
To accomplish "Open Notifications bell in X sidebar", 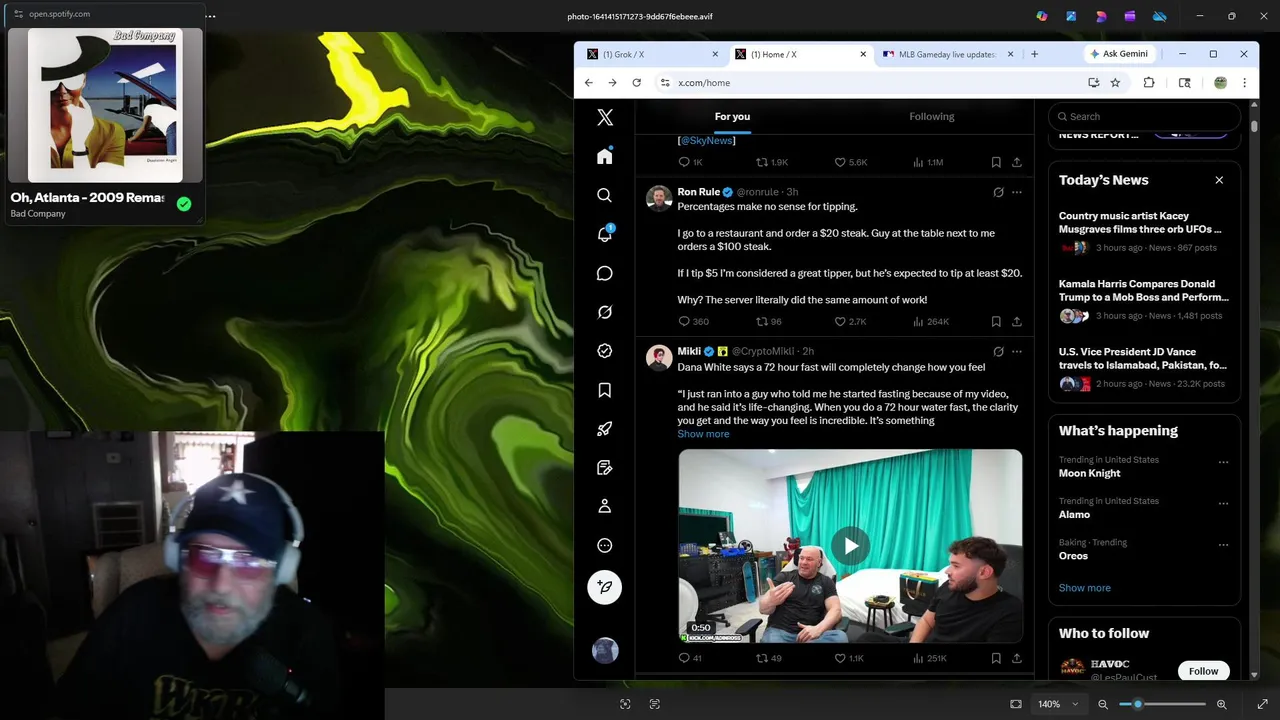I will [x=604, y=234].
